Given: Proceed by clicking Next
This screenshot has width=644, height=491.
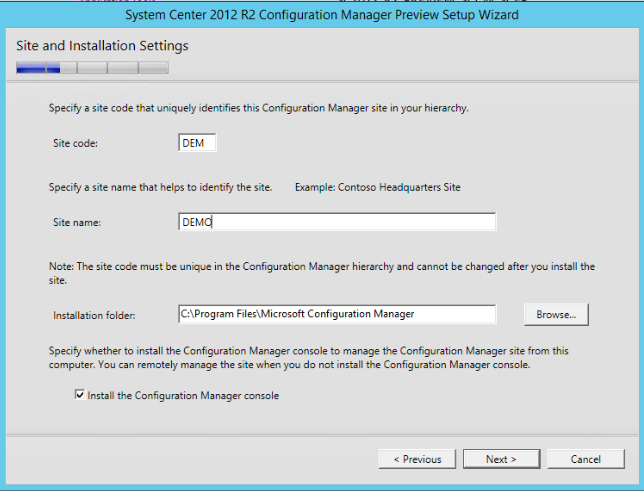Looking at the screenshot, I should (x=500, y=459).
